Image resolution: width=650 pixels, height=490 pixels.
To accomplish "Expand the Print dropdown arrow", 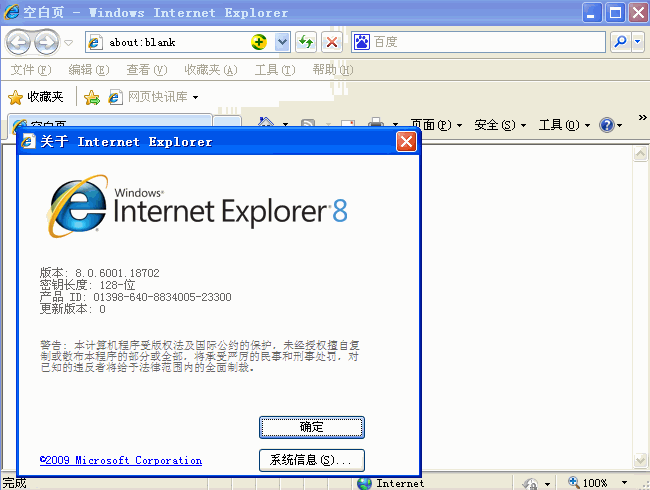I will pos(395,124).
